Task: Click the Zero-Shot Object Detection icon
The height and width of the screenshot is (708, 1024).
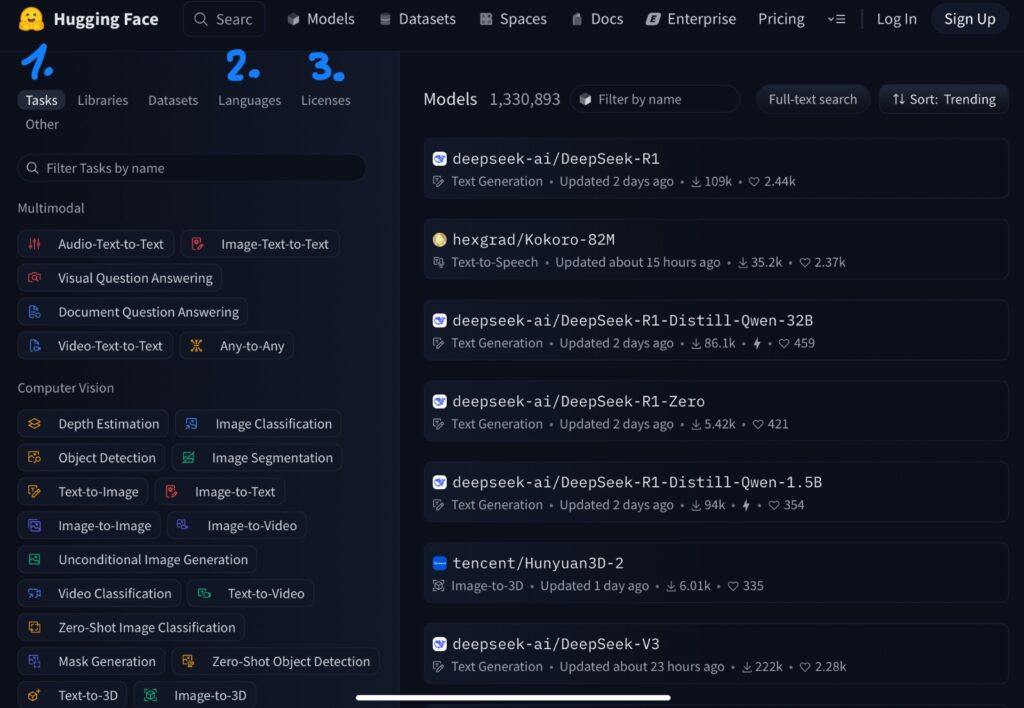Action: click(x=188, y=662)
